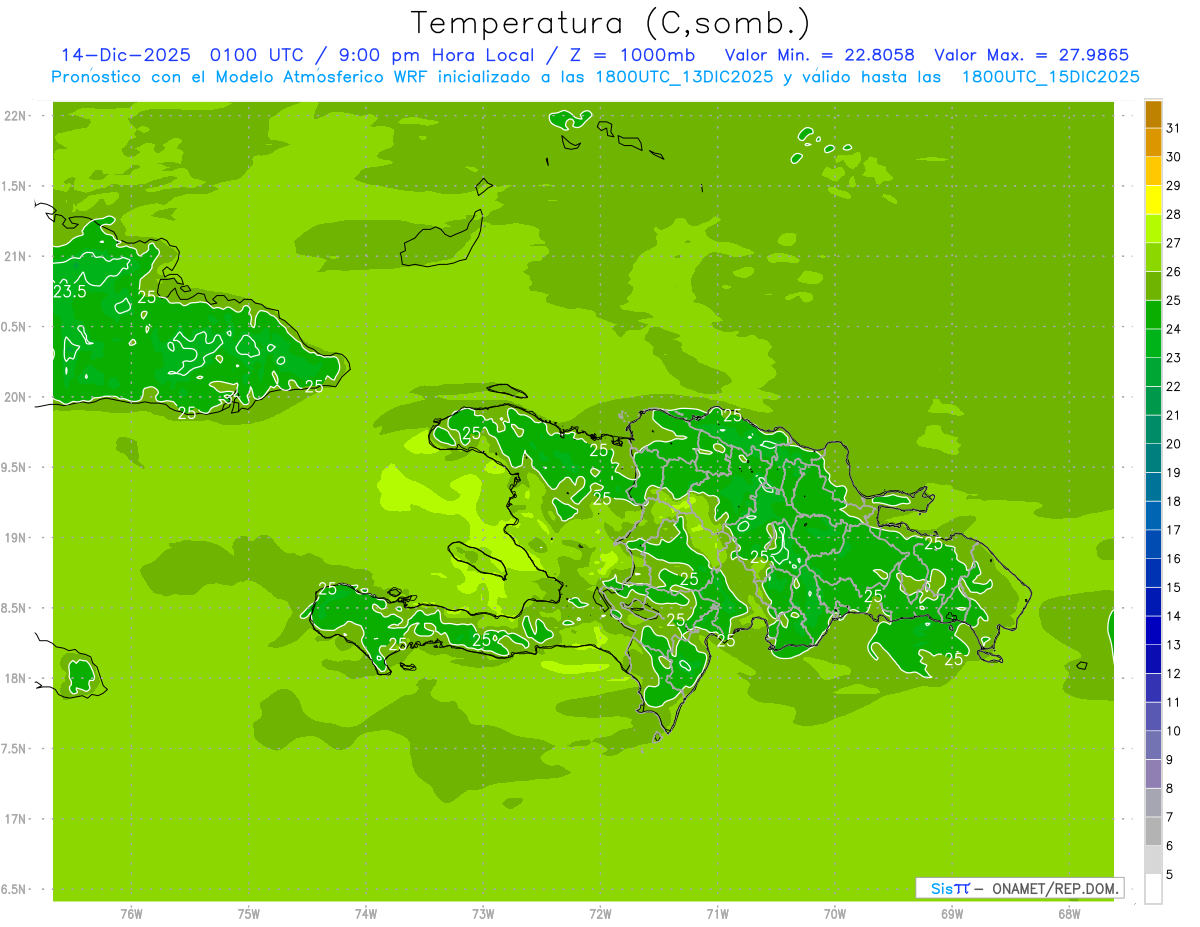The width and height of the screenshot is (1200, 927).
Task: Pick the purple legend swatch above 8
Action: pyautogui.click(x=1153, y=774)
